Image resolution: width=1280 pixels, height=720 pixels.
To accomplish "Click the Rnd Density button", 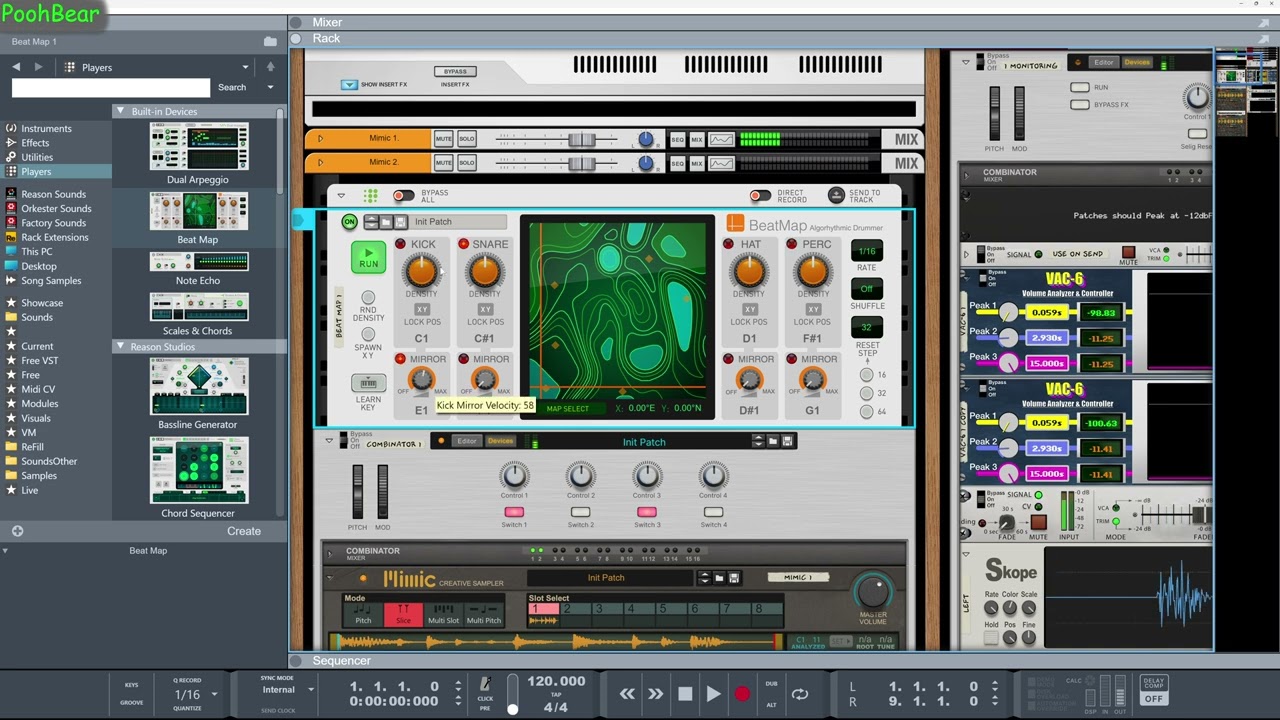I will [368, 297].
